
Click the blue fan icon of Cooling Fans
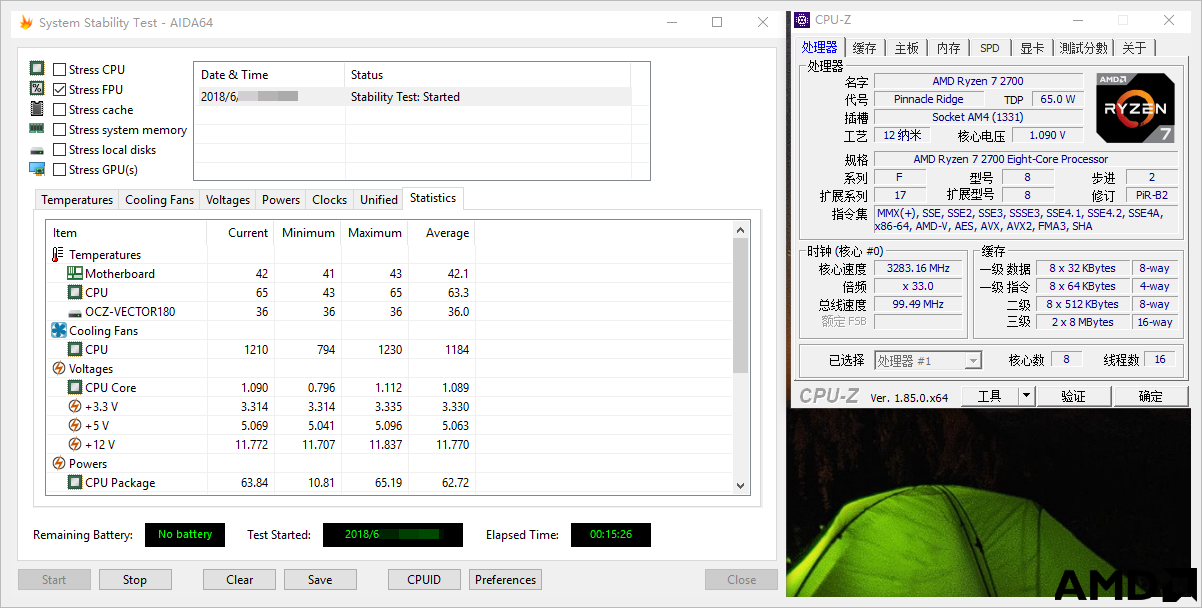point(58,330)
